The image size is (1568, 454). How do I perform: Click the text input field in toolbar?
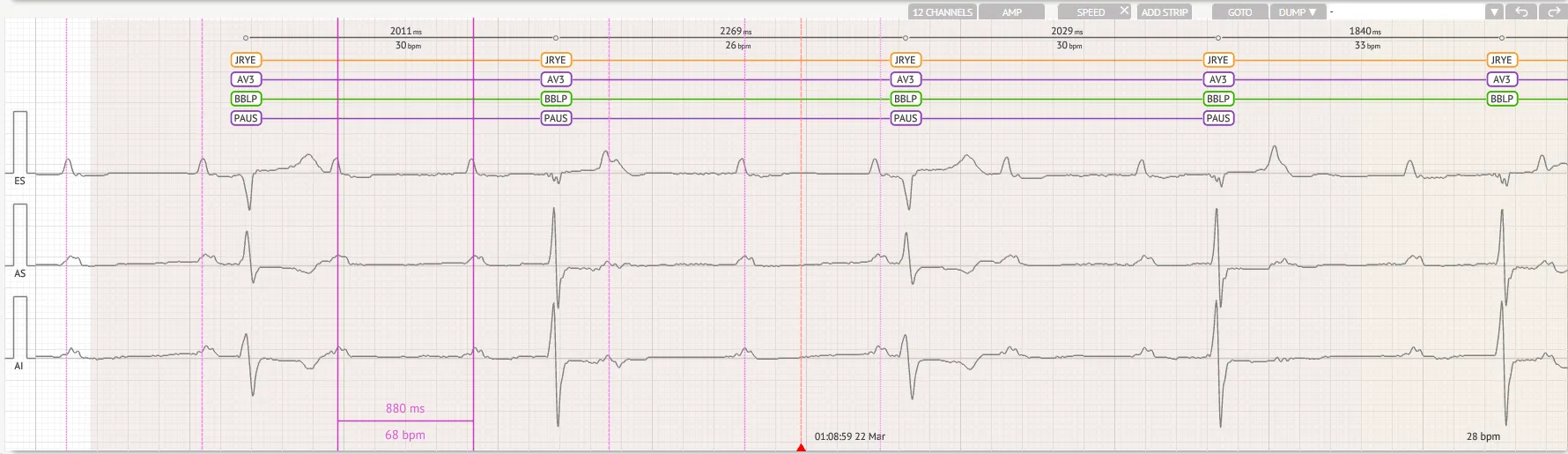1406,11
